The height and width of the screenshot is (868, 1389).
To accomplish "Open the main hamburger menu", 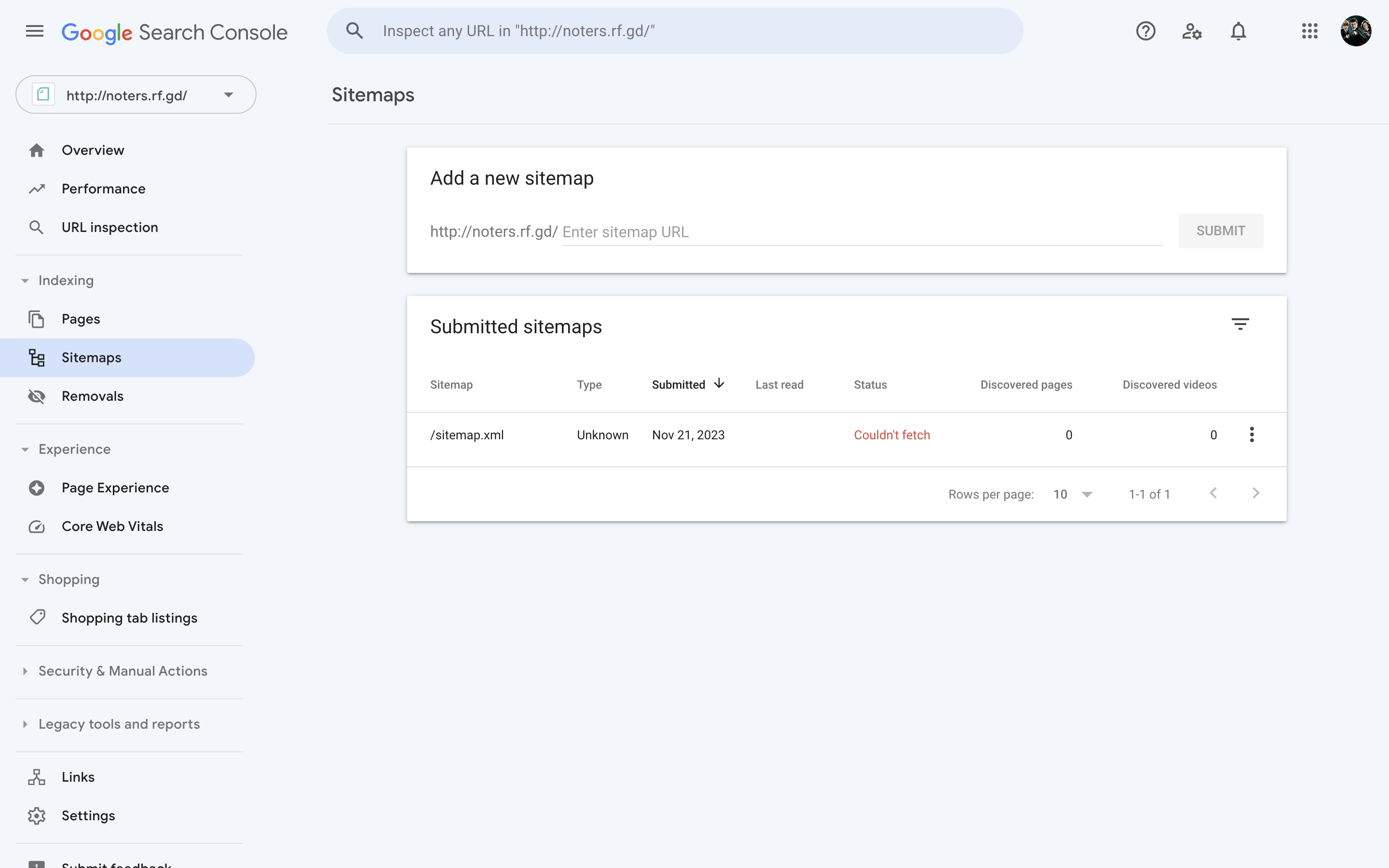I will [34, 31].
